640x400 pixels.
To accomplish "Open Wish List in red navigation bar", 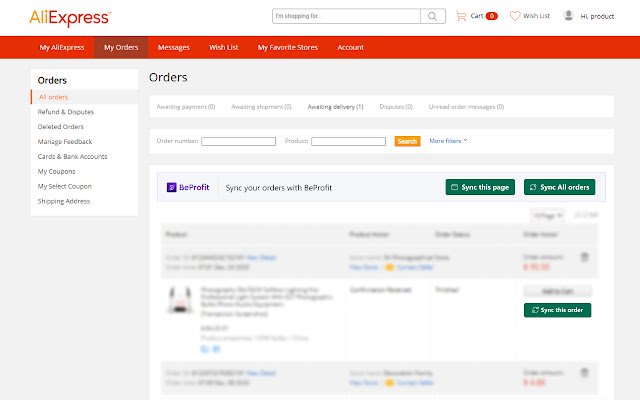I will point(224,47).
